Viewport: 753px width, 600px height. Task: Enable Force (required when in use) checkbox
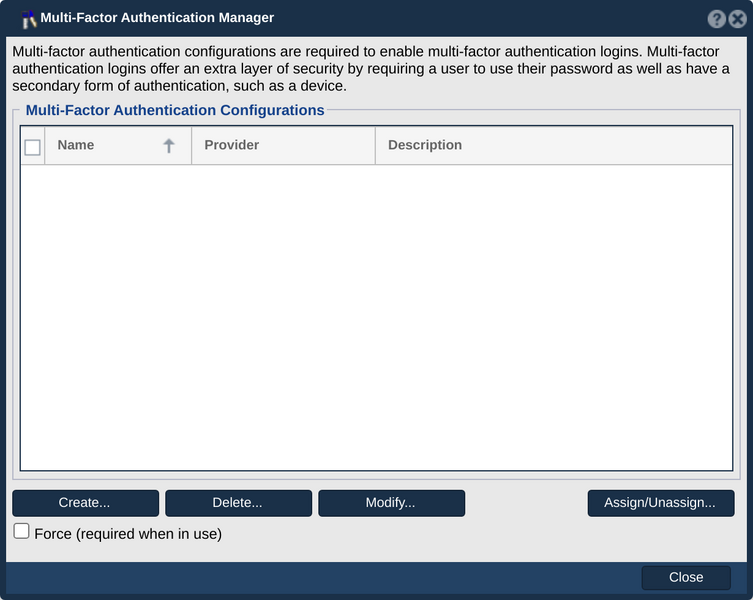pyautogui.click(x=21, y=531)
